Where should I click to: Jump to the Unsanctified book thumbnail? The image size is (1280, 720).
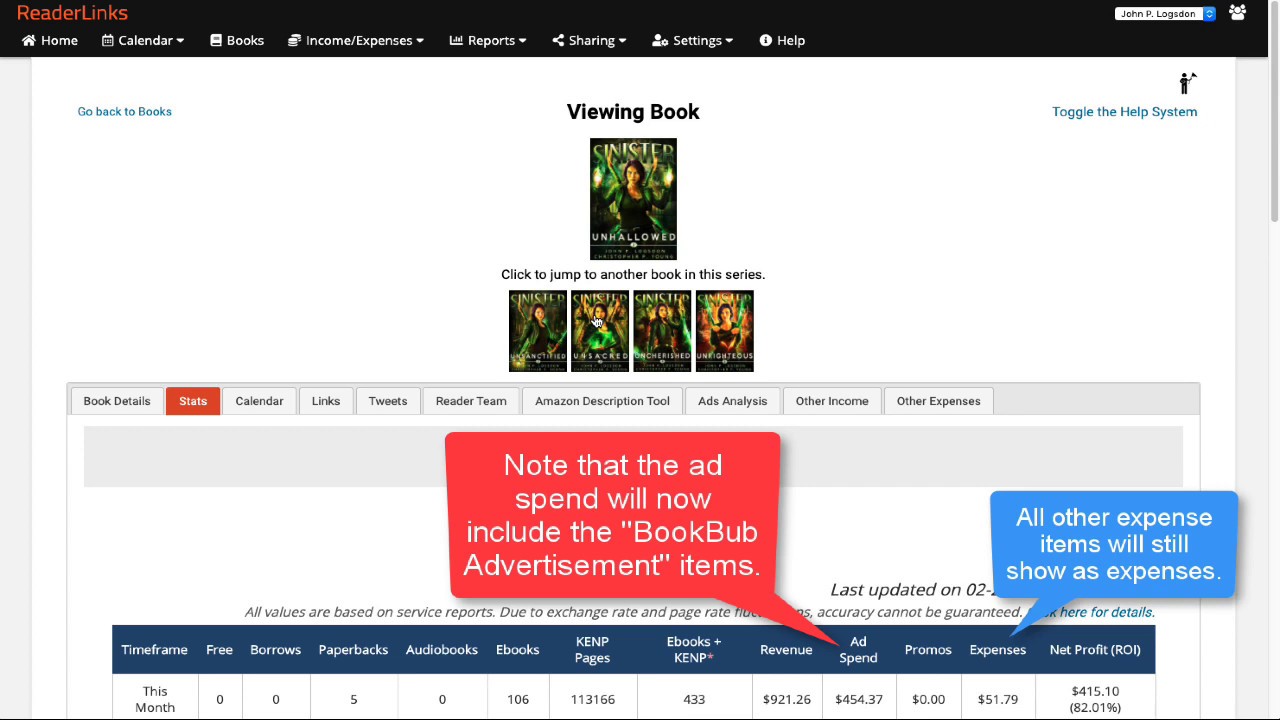click(x=538, y=331)
